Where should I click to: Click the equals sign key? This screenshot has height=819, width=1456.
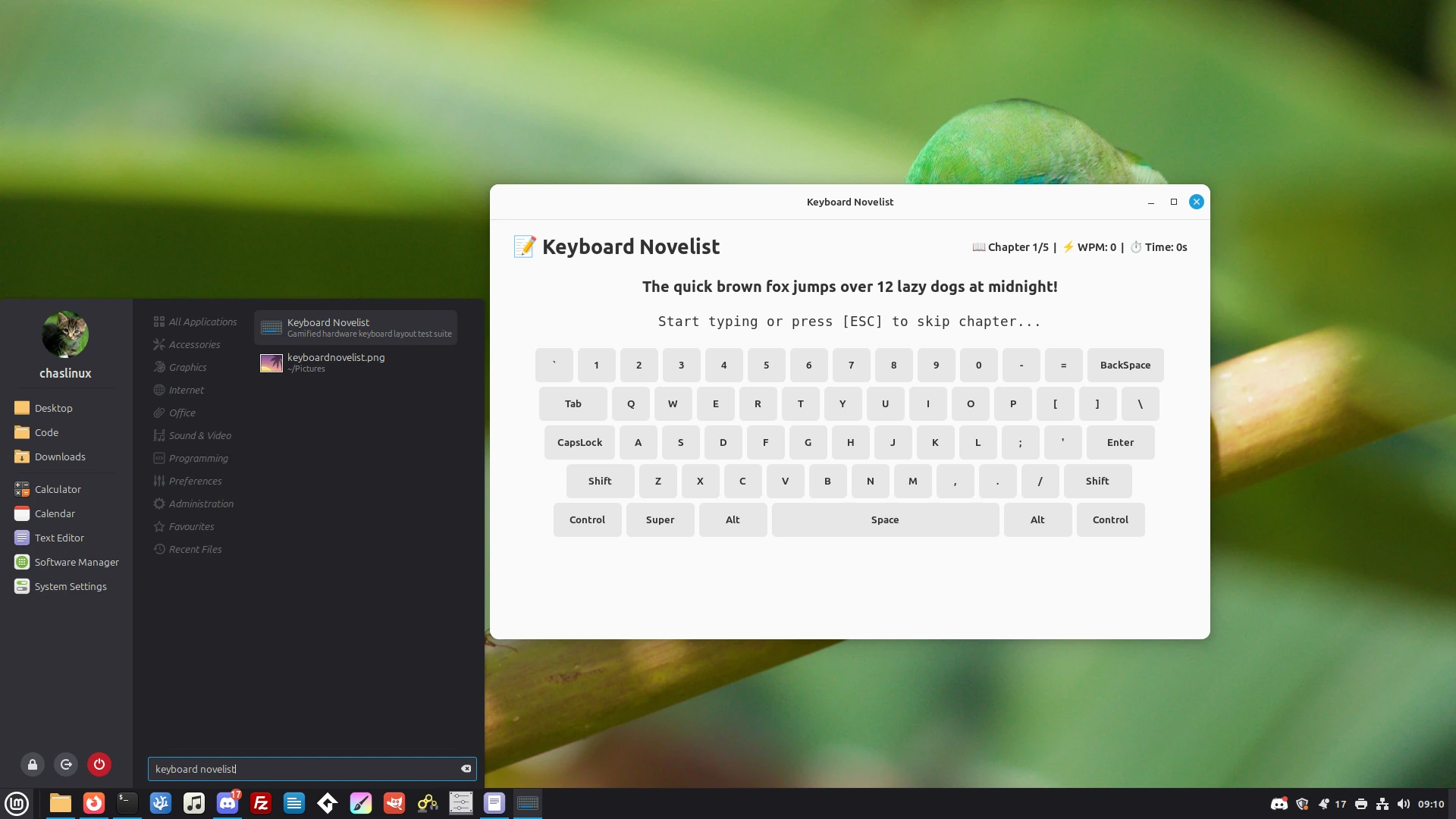[x=1064, y=366]
